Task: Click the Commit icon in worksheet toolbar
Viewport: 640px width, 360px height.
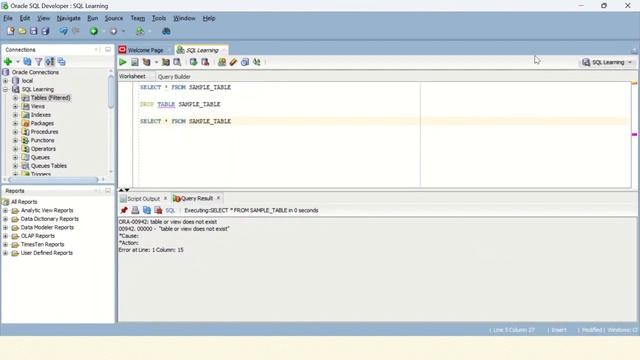Action: click(193, 62)
